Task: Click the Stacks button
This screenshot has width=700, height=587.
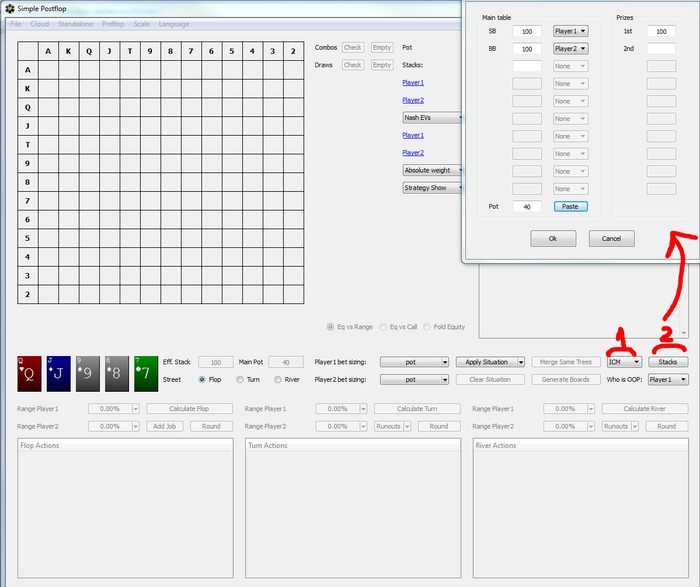Action: pos(668,362)
